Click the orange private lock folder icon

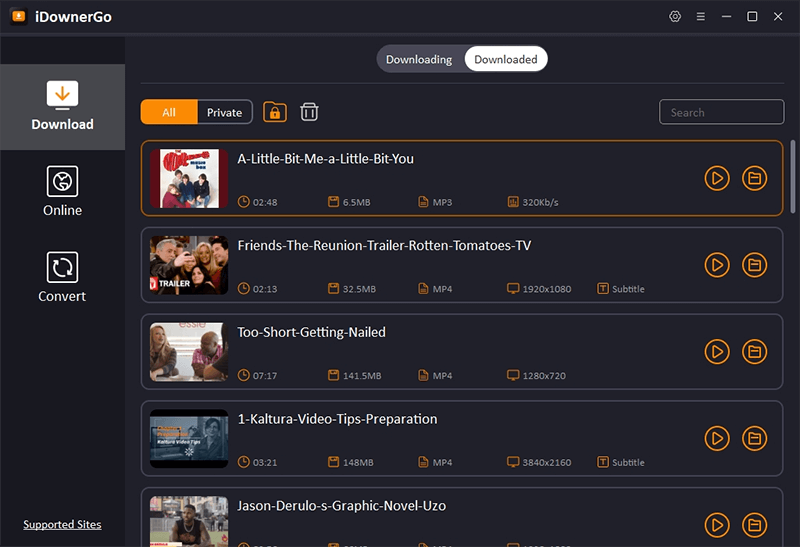(x=274, y=112)
